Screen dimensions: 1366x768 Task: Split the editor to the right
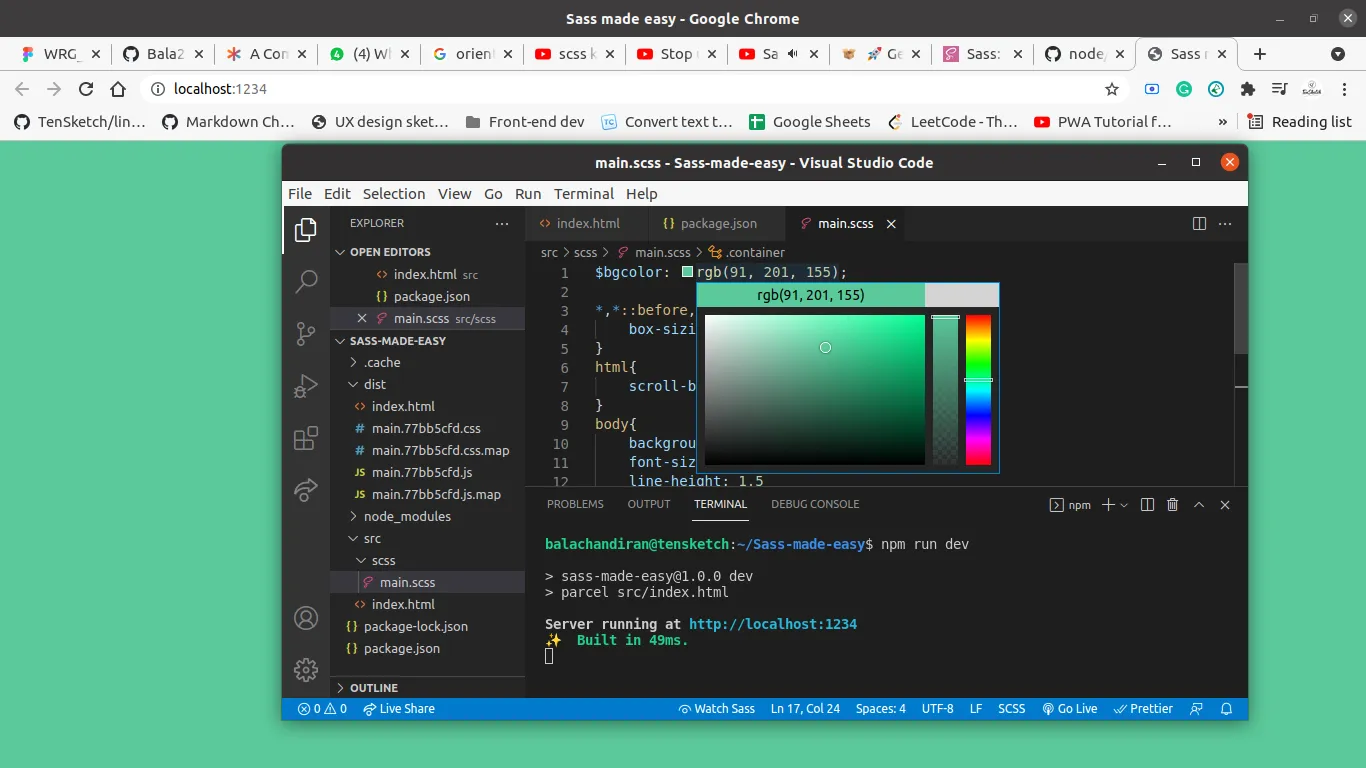click(1199, 224)
